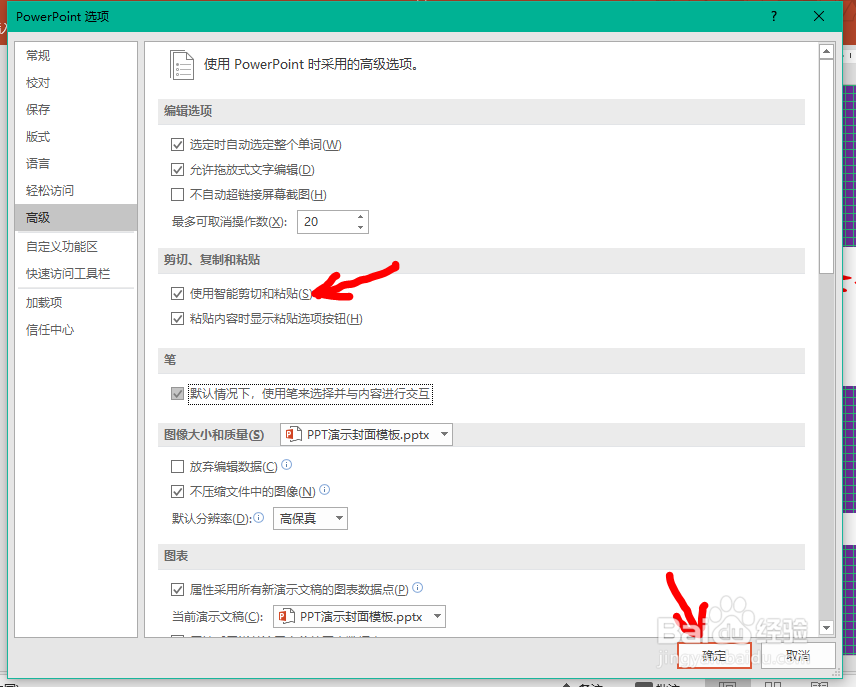This screenshot has width=856, height=687.
Task: Click info icon next to 默认分辨率
Action: pos(259,517)
